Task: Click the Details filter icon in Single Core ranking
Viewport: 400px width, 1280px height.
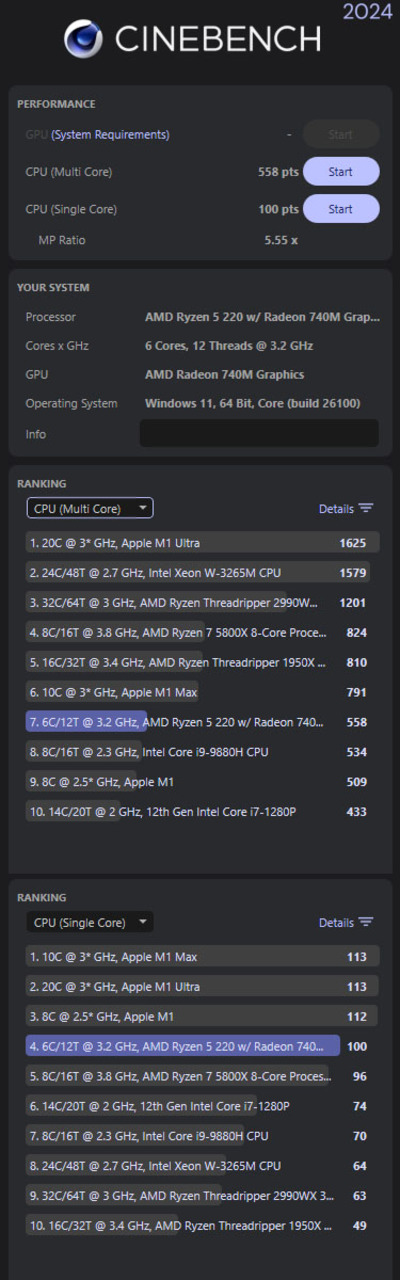Action: [366, 922]
